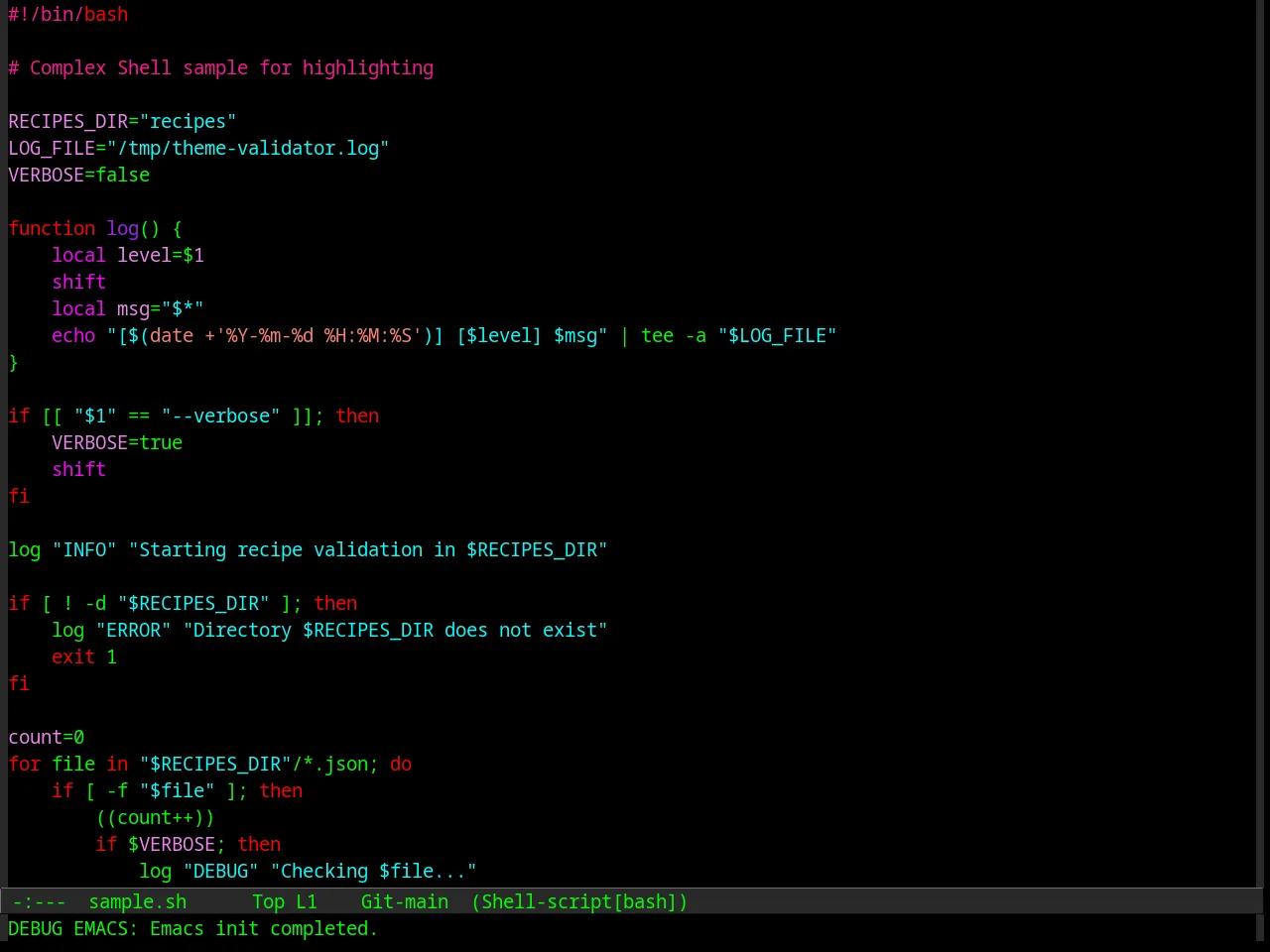
Task: Click 'if $VERBOSE; then' line
Action: click(188, 844)
